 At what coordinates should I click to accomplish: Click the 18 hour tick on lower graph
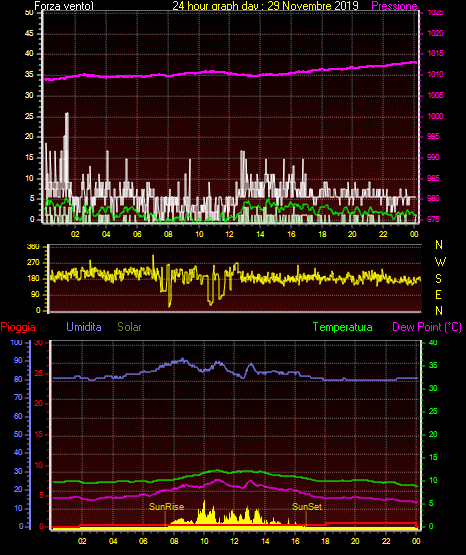click(x=325, y=541)
